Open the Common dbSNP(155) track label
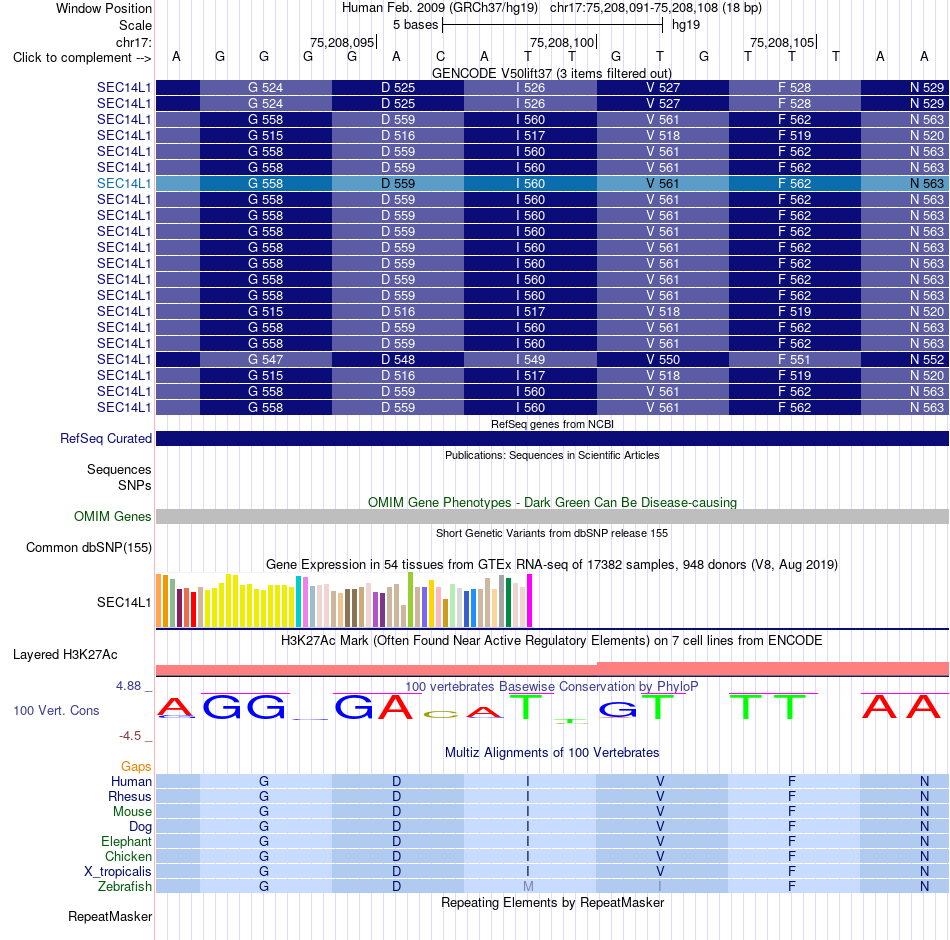 89,547
